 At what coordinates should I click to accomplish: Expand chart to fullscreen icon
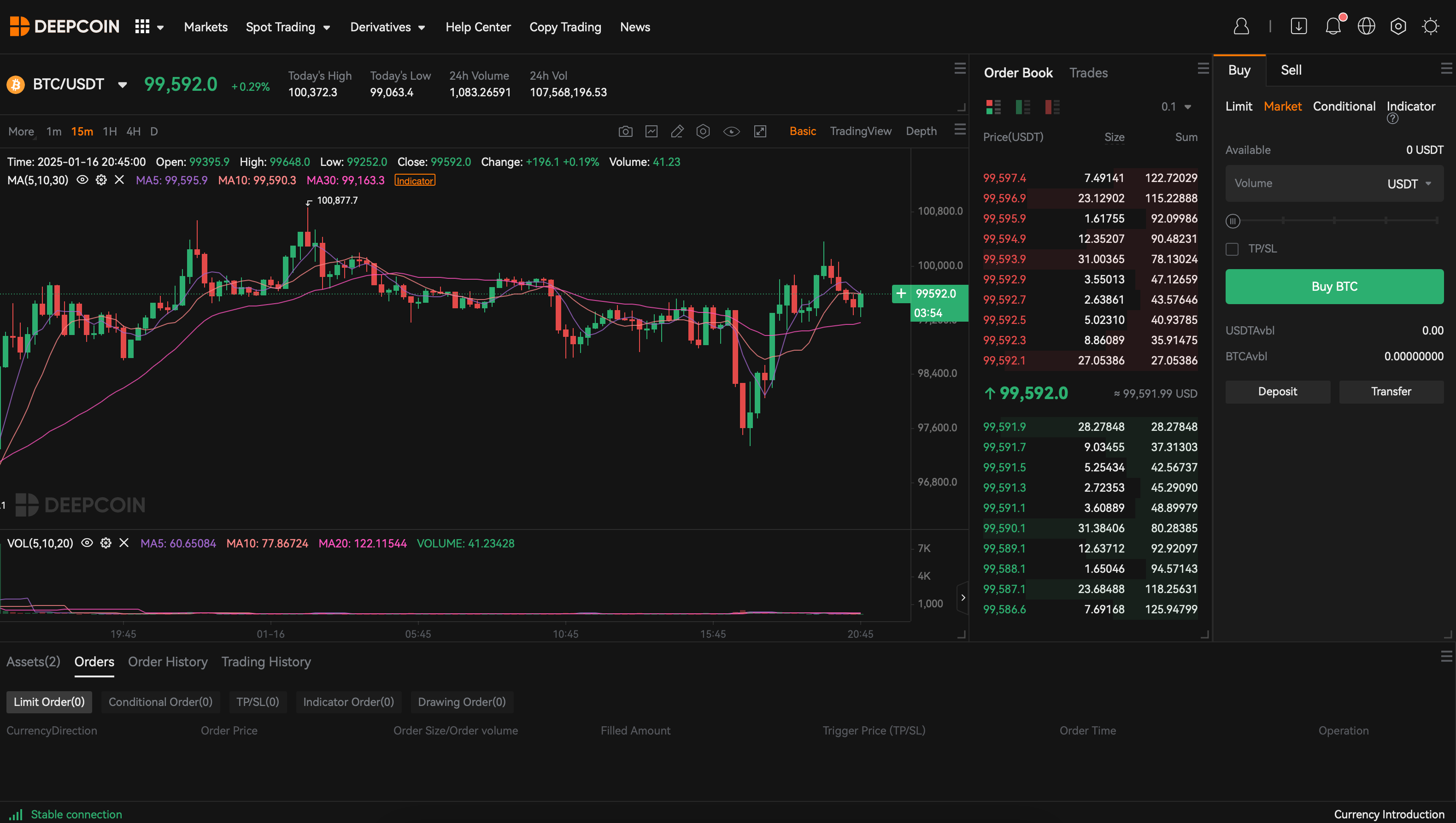[760, 132]
